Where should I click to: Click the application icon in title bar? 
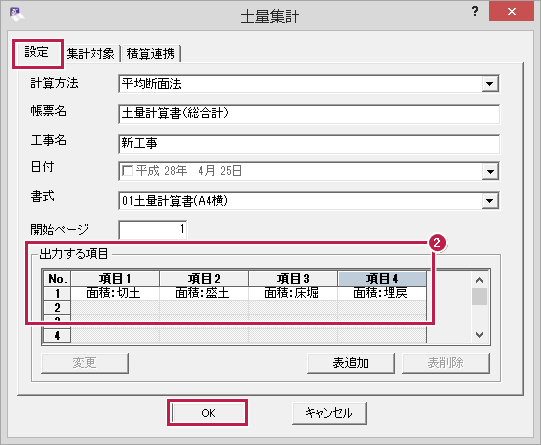tap(16, 14)
